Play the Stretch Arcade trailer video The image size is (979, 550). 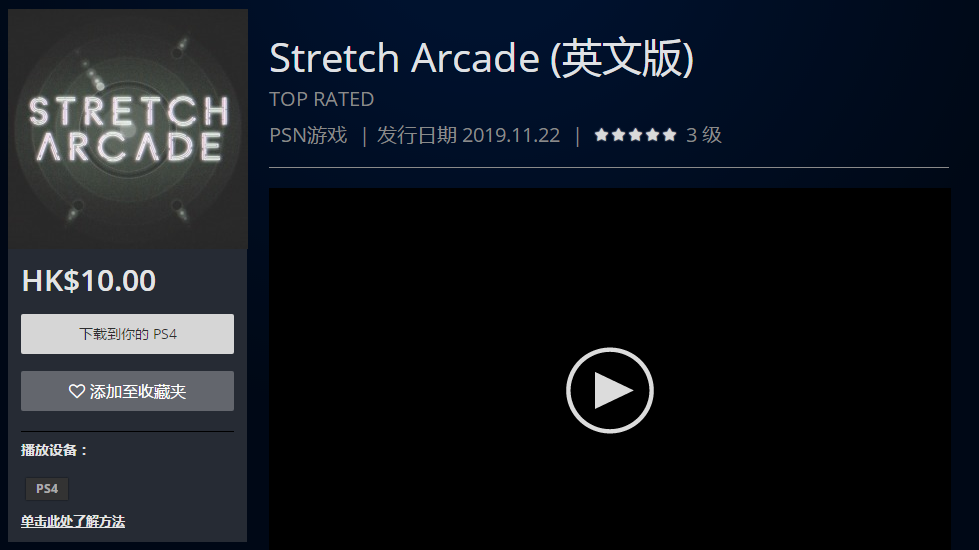tap(609, 390)
